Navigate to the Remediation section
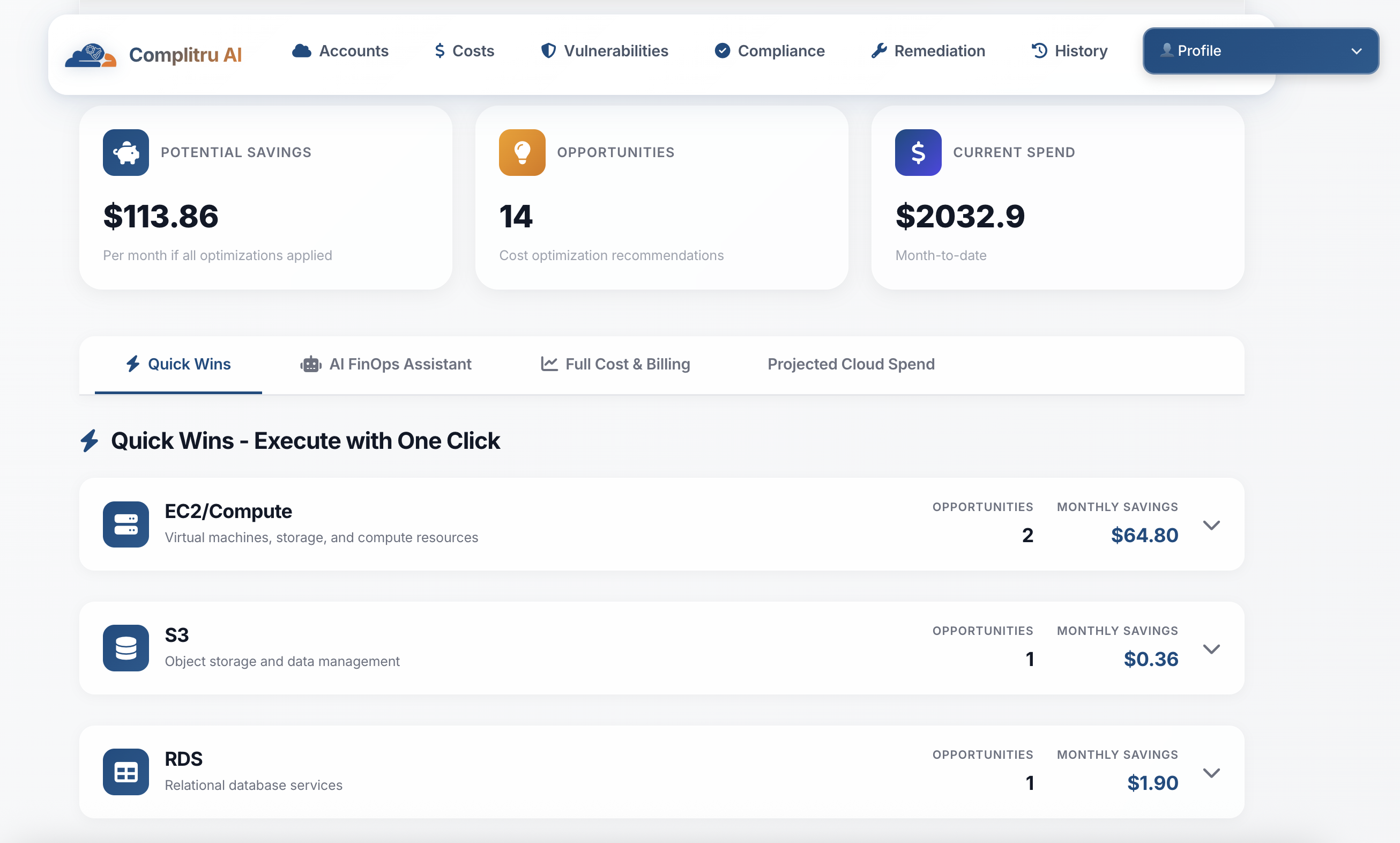1400x843 pixels. (928, 50)
